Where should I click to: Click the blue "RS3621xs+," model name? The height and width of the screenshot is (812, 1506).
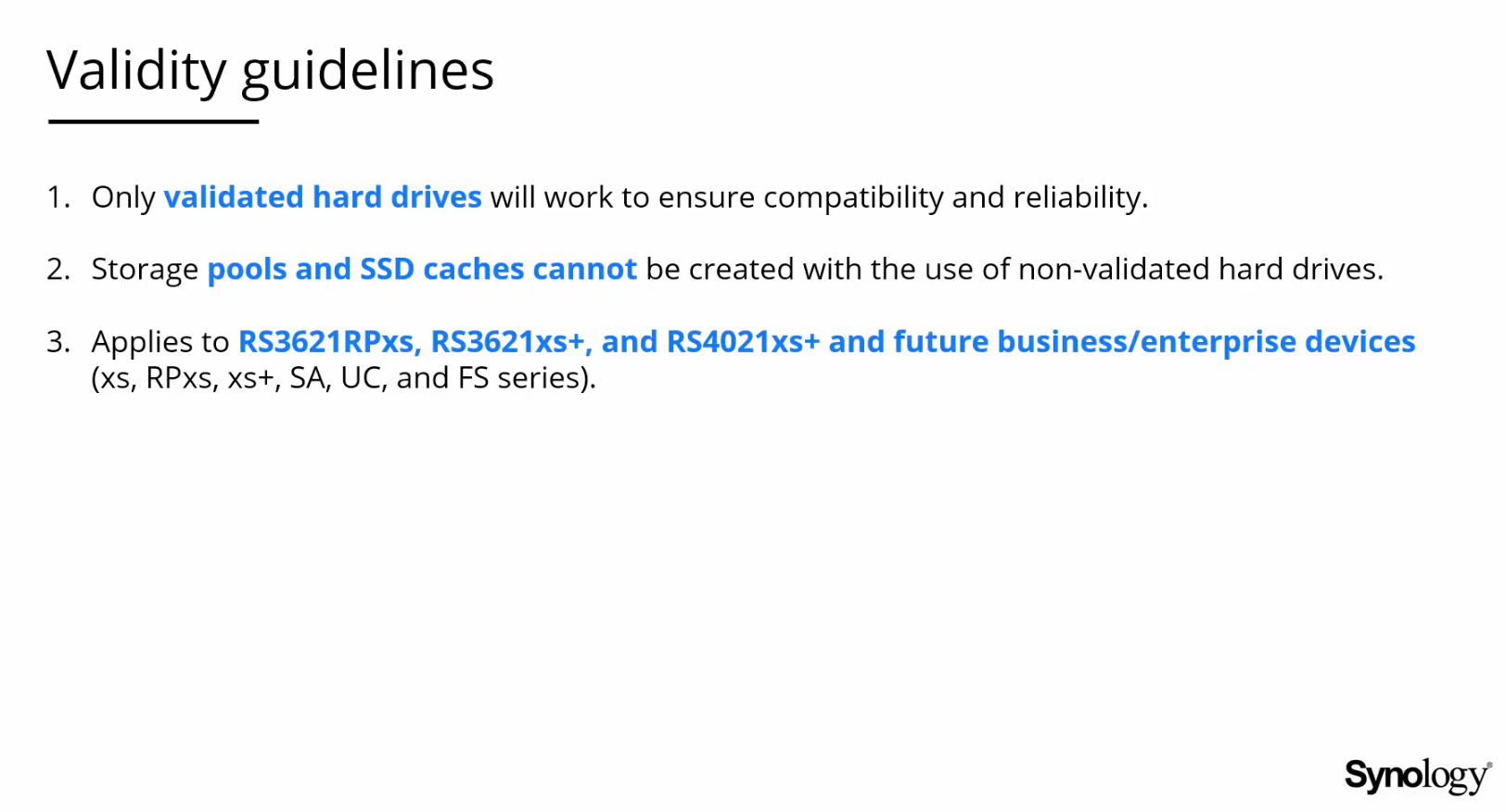(512, 341)
